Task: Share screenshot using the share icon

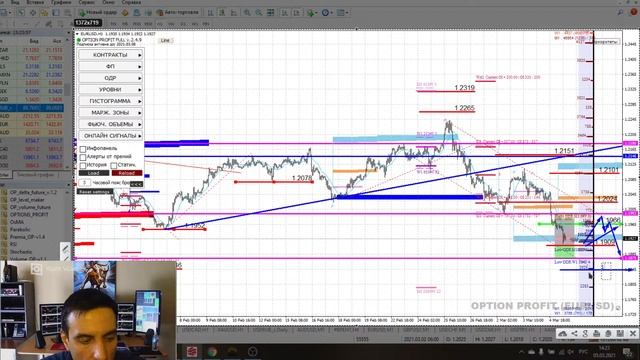Action: click(x=574, y=333)
